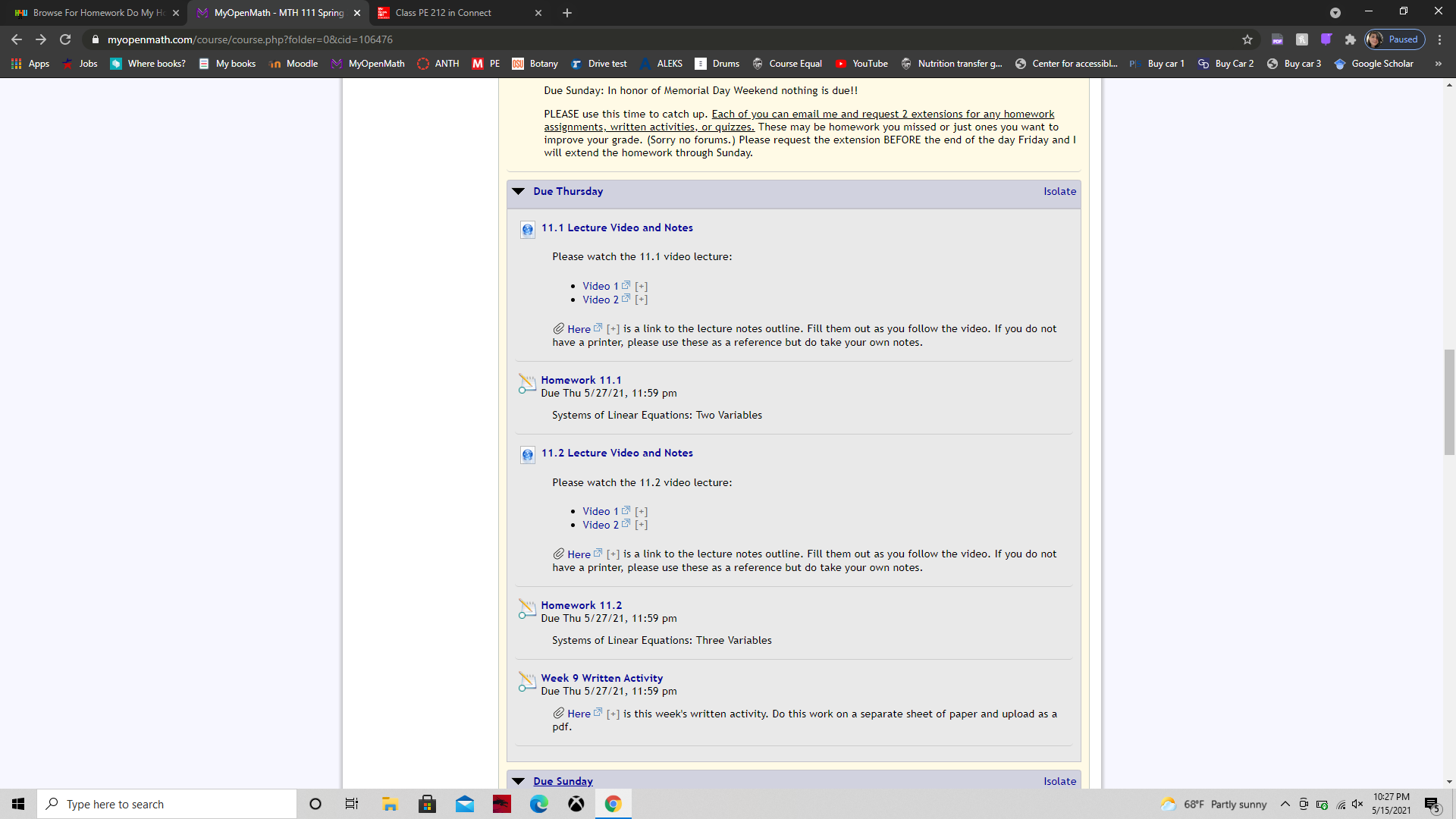This screenshot has height=819, width=1456.
Task: Reload the MyOpenMath page
Action: point(65,39)
